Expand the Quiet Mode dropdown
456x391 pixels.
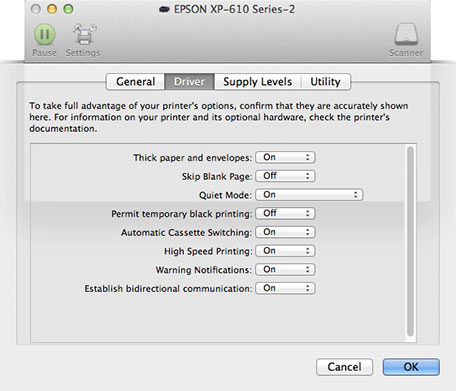click(309, 195)
